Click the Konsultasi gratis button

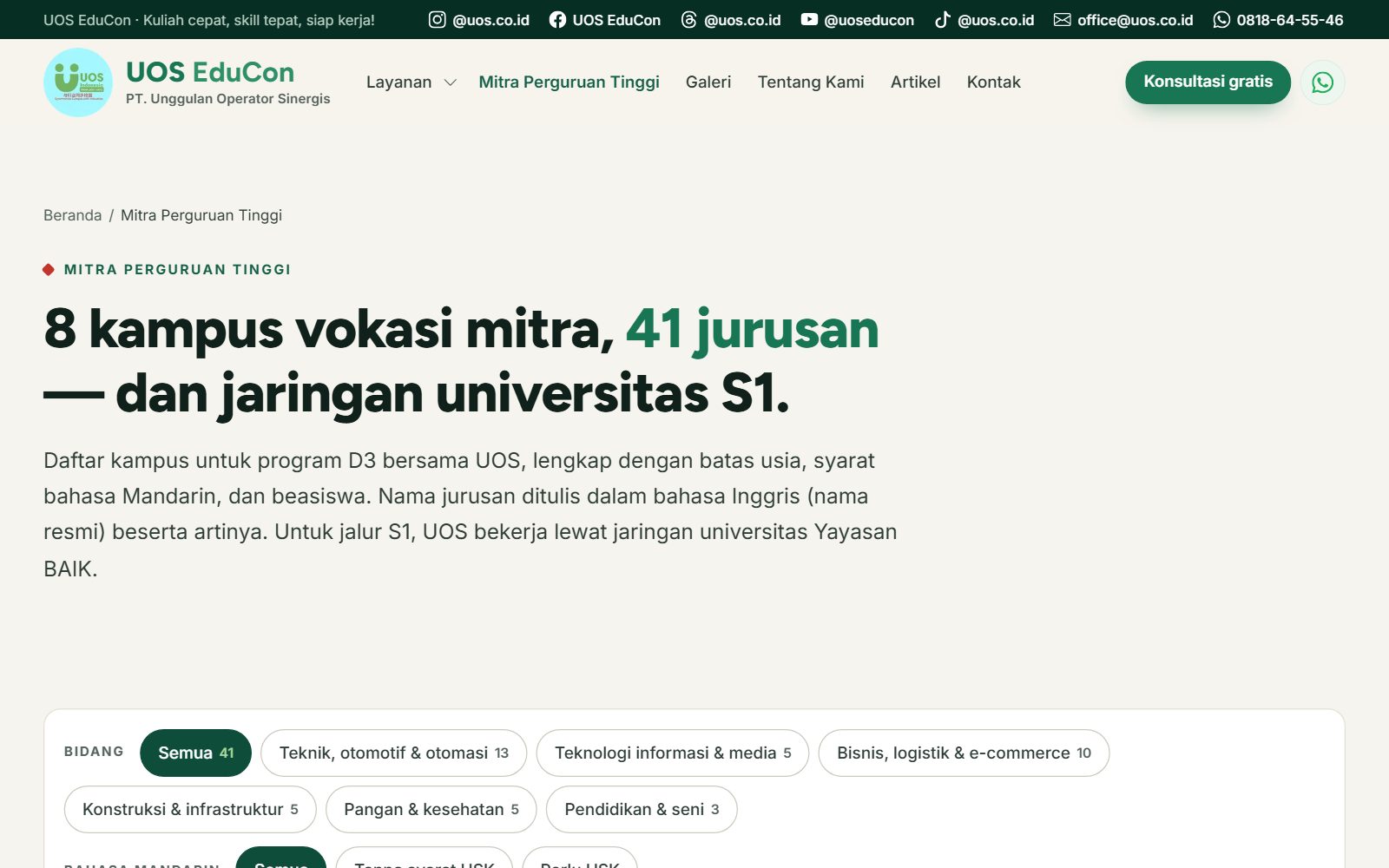[1208, 82]
